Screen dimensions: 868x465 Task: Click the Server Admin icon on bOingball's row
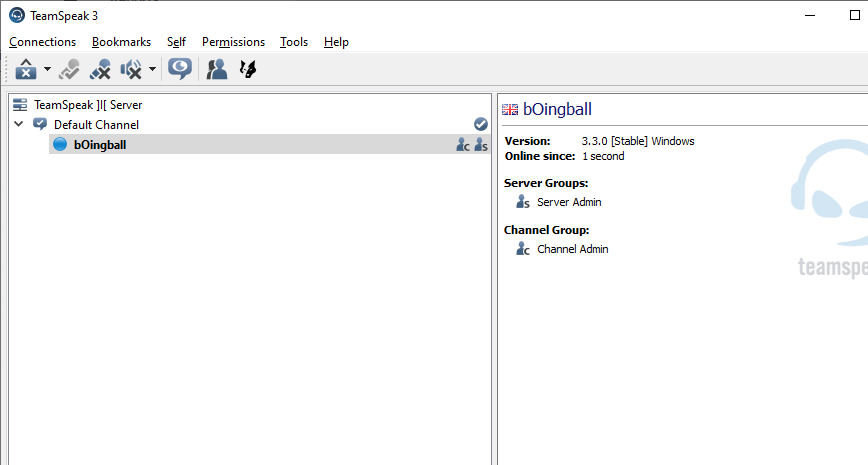[481, 144]
